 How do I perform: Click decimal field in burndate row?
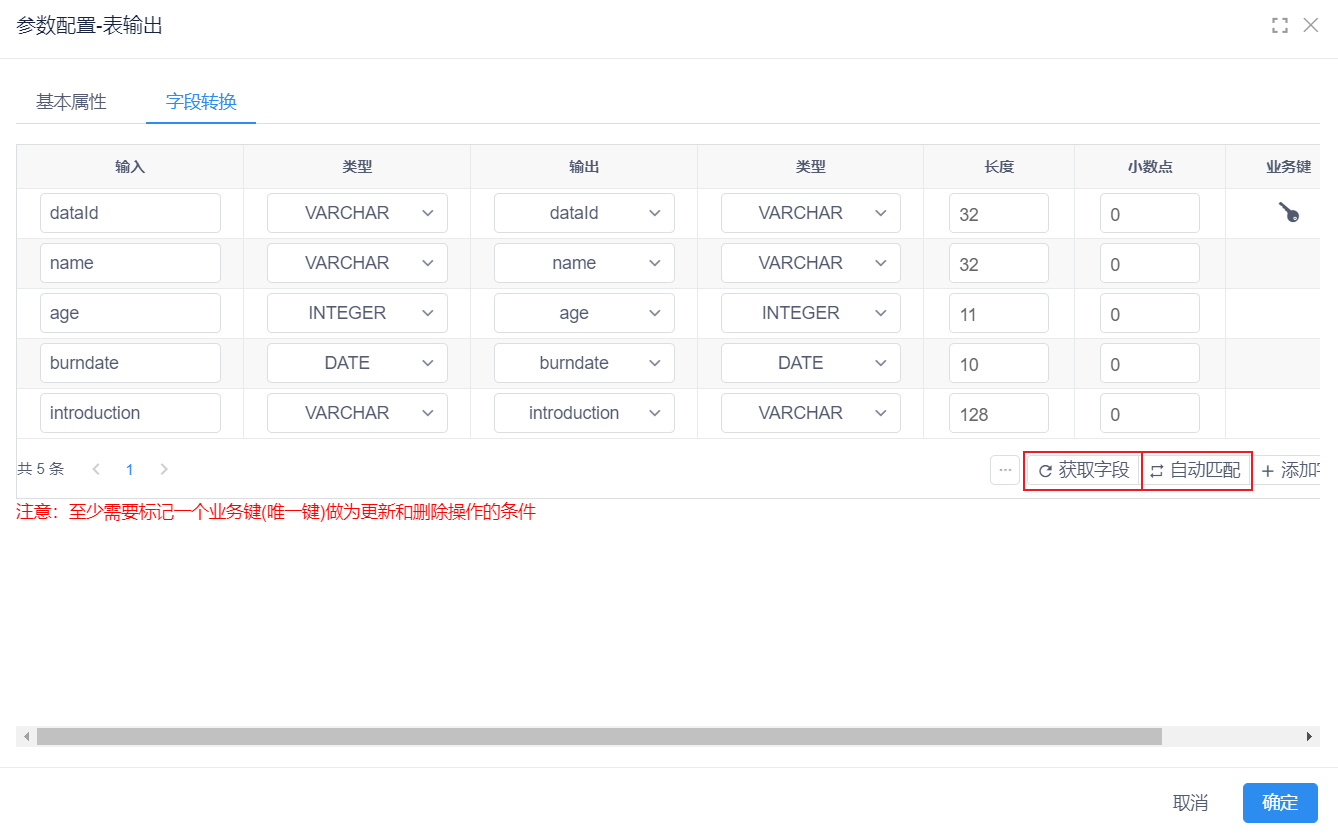coord(1150,363)
